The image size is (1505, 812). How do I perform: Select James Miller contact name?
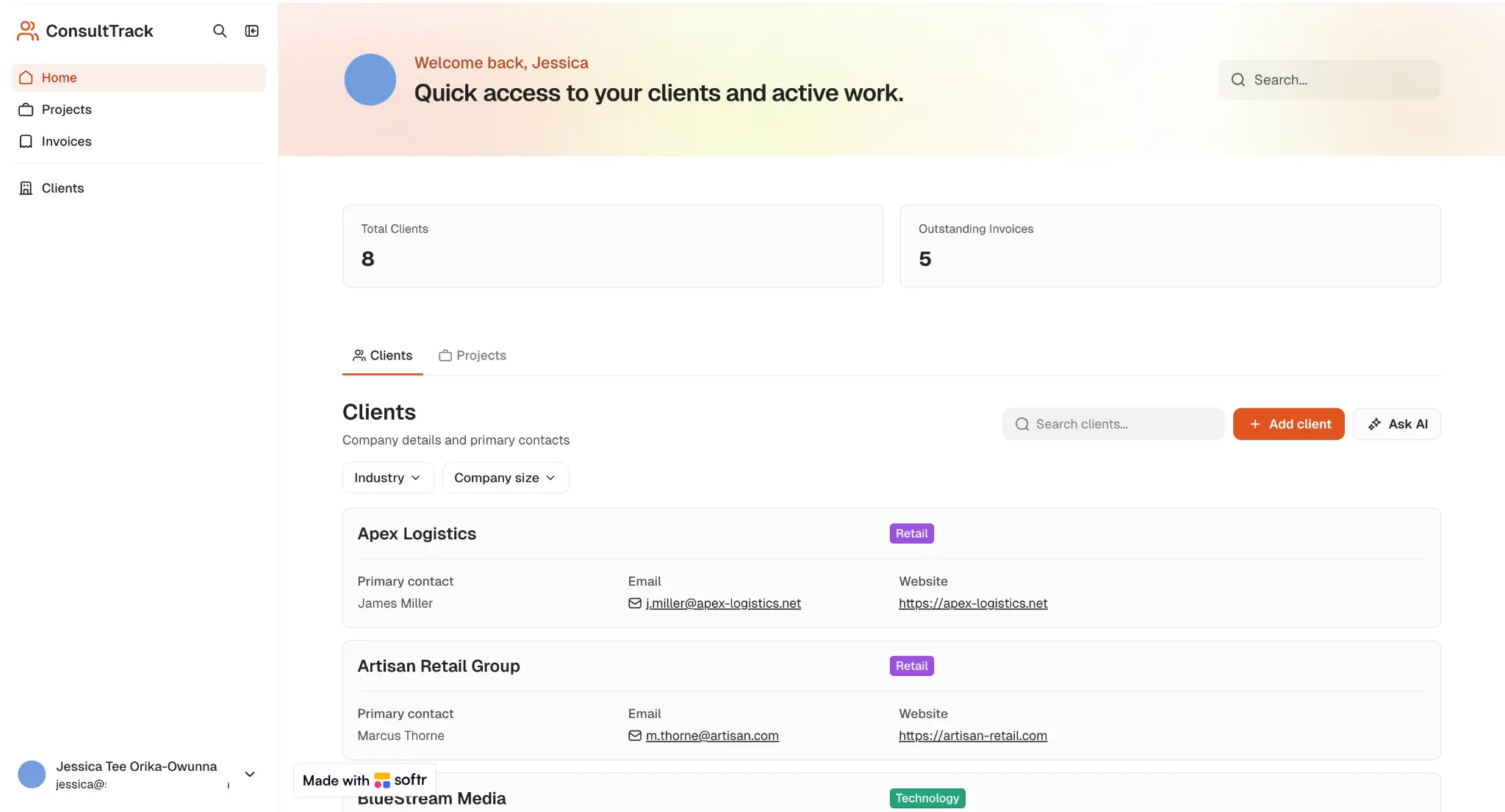(x=395, y=603)
